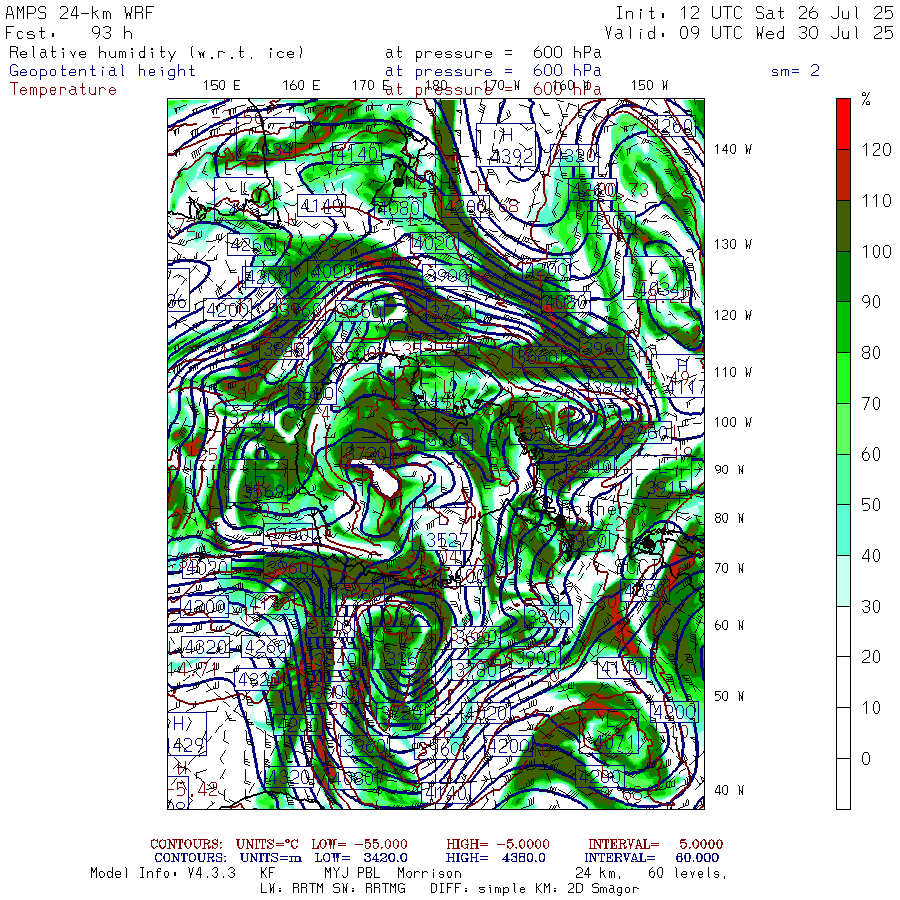Viewport: 900px width, 900px height.
Task: Click the '120 W' longitude label
Action: (x=732, y=315)
